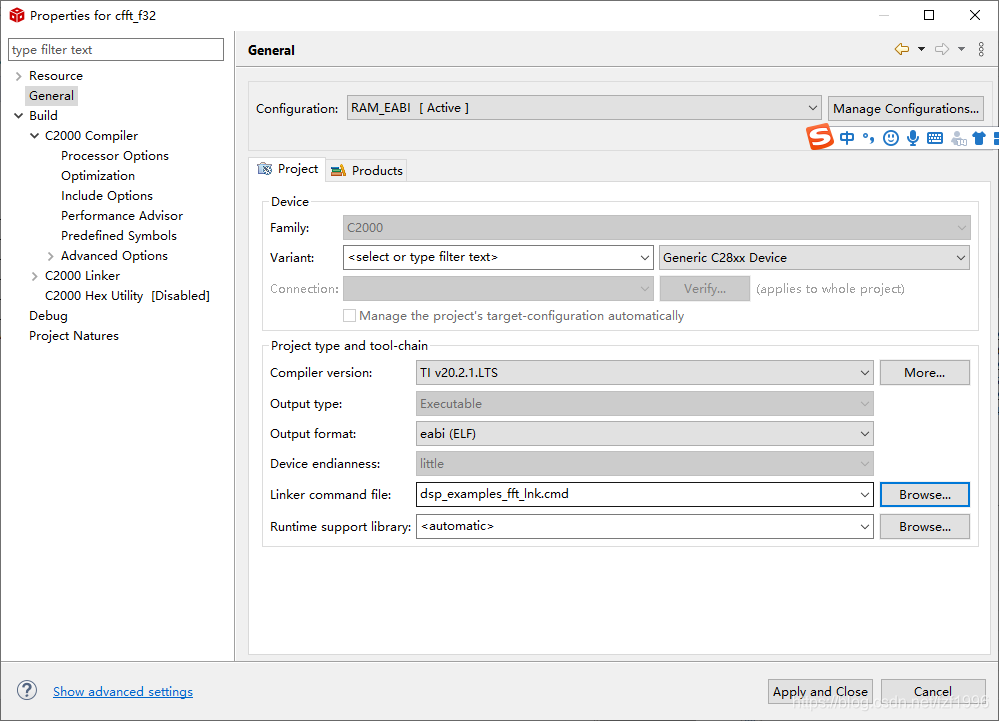Screen dimensions: 999x721
Task: Open the back history dropdown arrow
Action: pos(921,49)
